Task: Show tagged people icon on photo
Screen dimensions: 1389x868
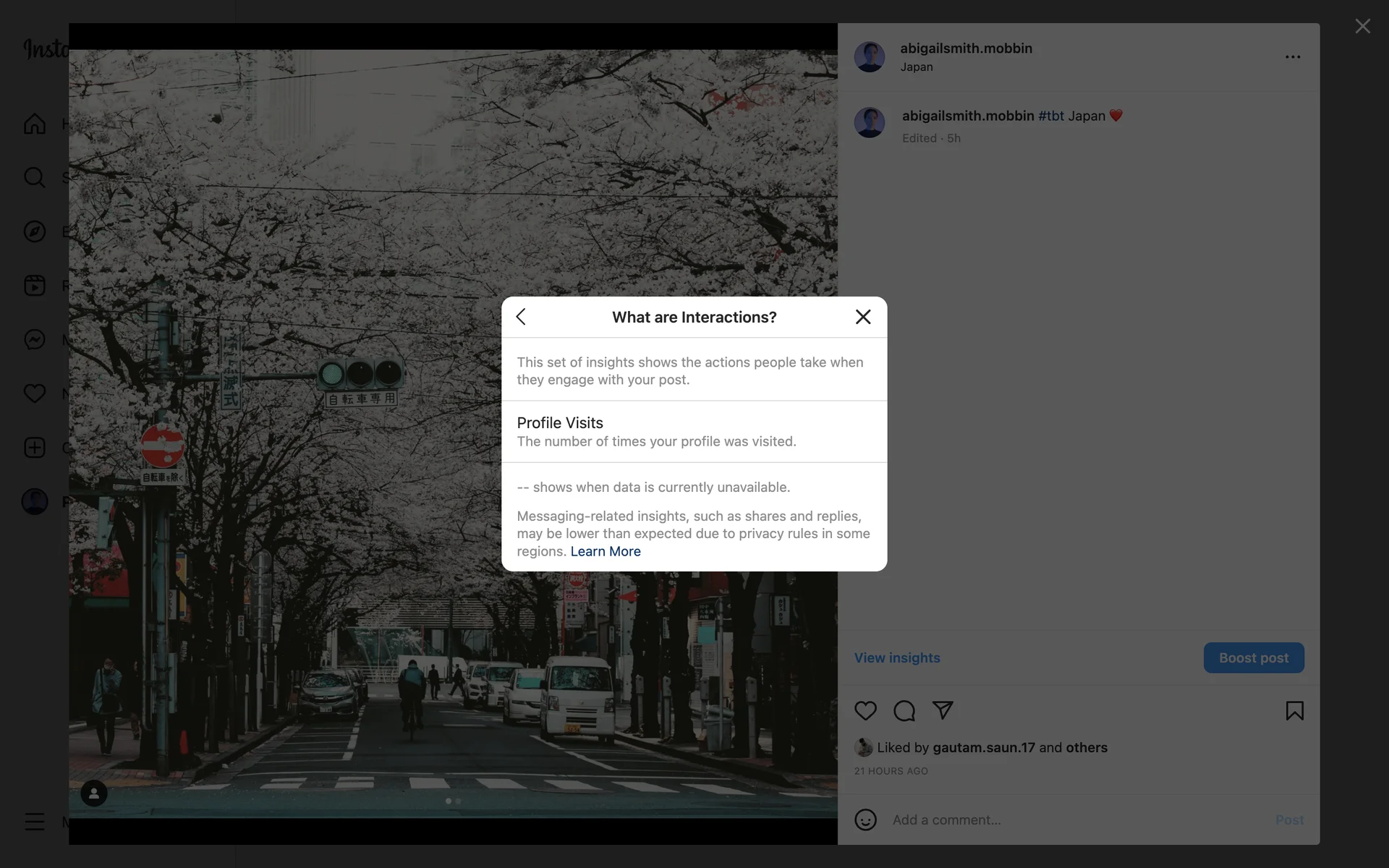Action: coord(94,793)
